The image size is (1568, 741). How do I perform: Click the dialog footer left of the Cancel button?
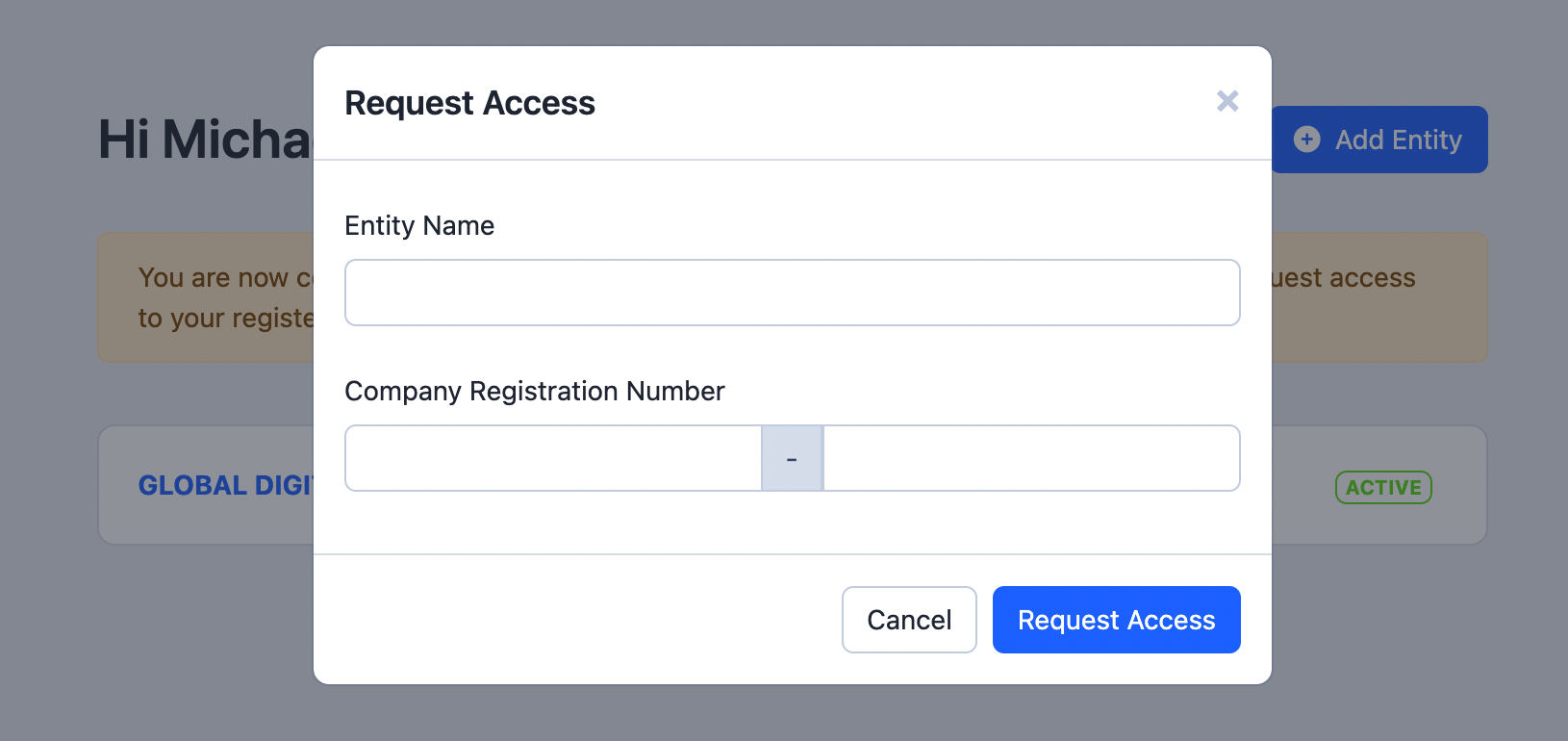[577, 620]
